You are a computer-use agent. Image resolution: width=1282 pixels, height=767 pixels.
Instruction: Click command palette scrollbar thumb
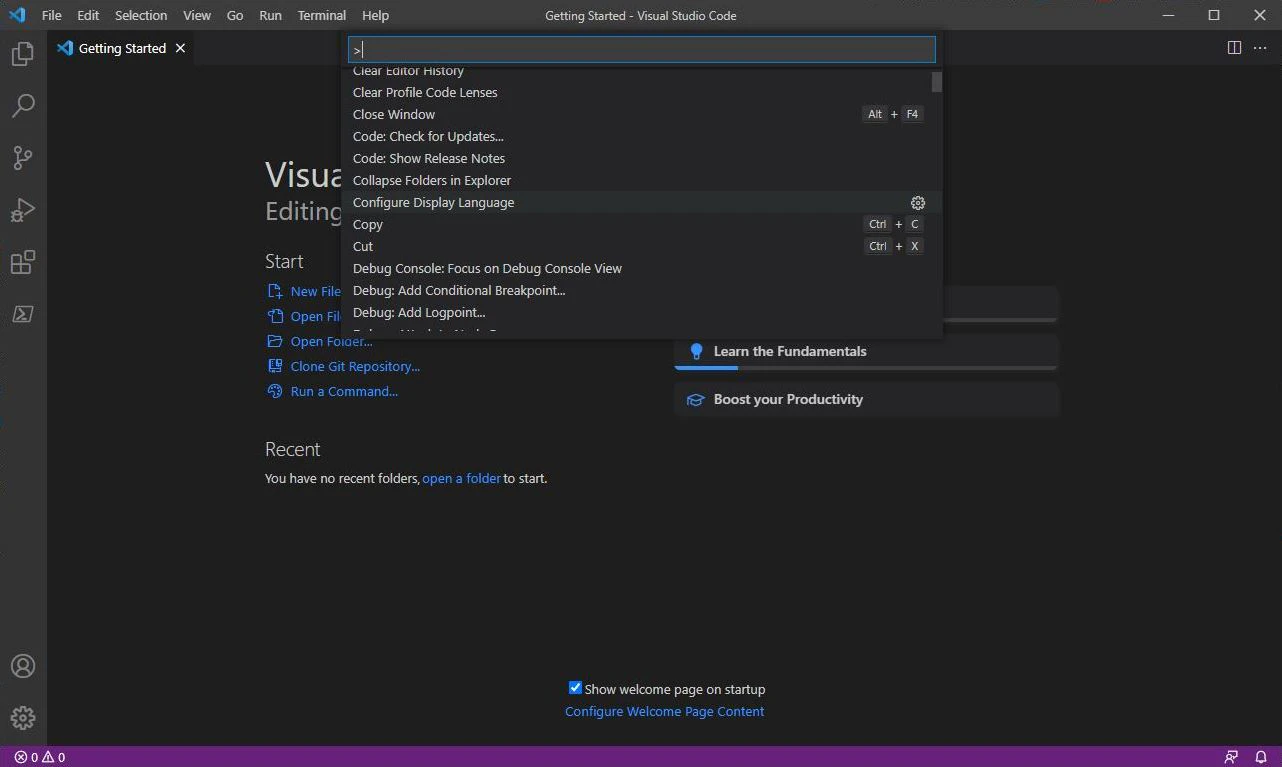936,81
